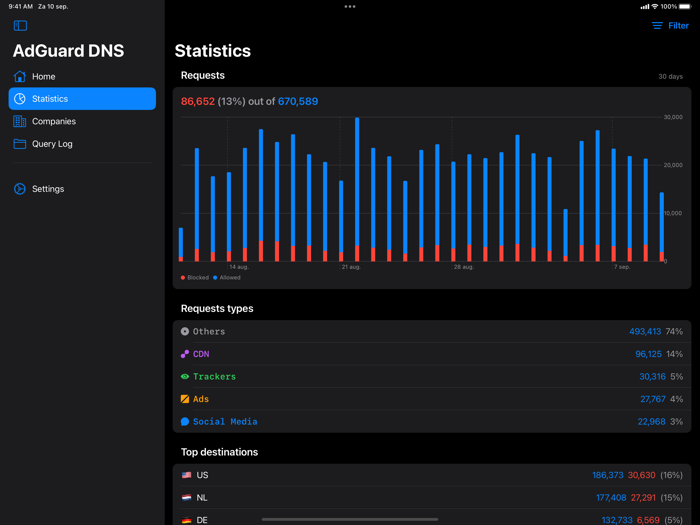Click the Query Log folder icon
This screenshot has height=525, width=700.
tap(20, 144)
